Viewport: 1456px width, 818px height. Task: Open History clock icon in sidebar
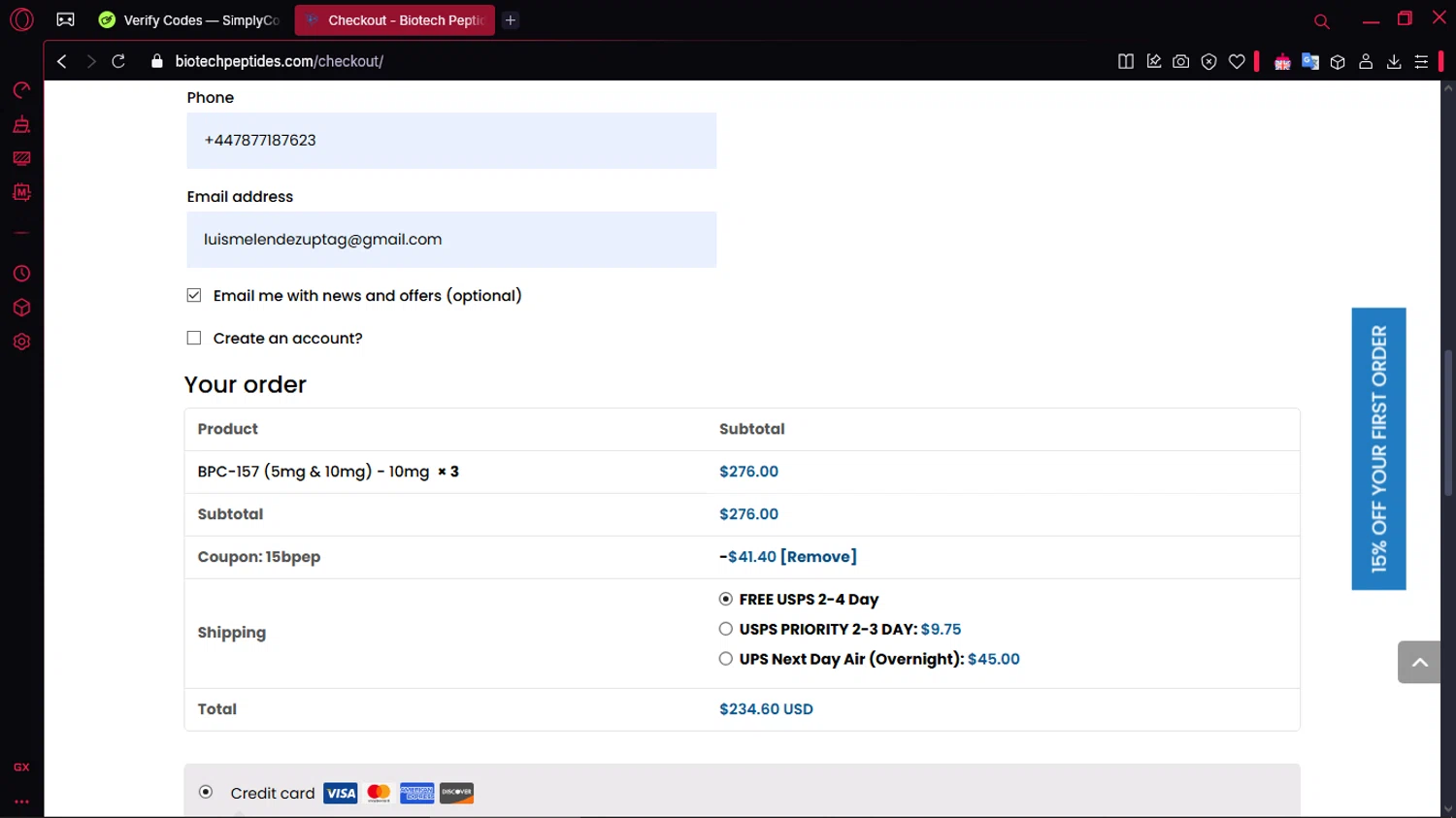21,274
